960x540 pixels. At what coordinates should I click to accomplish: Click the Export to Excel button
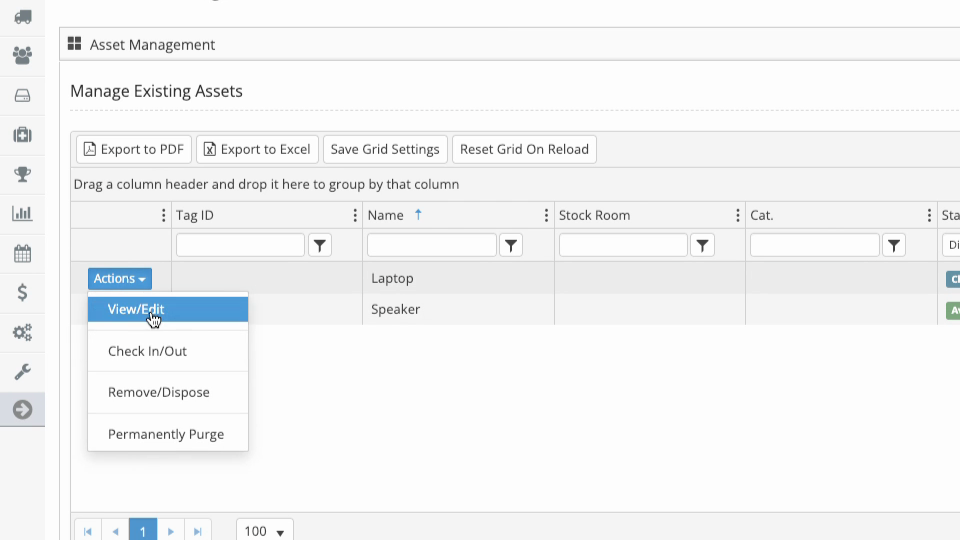point(257,149)
